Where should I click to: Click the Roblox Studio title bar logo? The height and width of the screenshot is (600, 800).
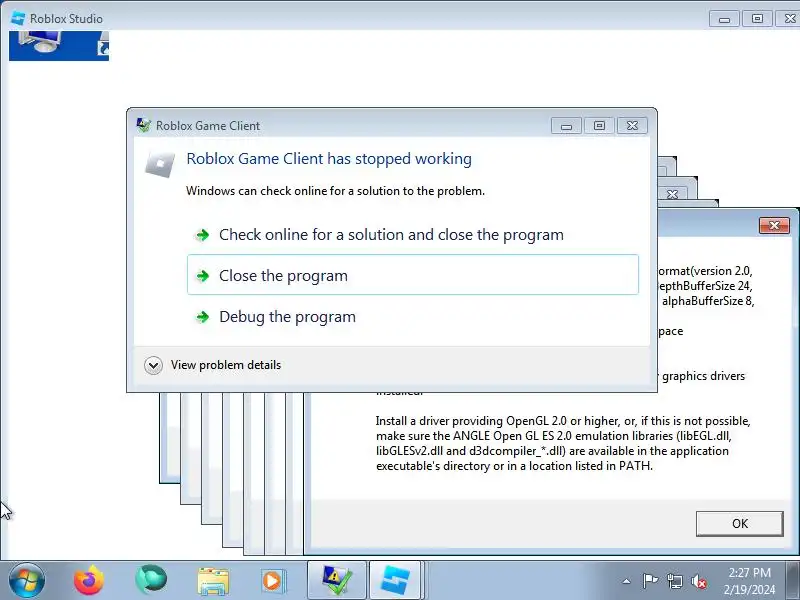[18, 18]
